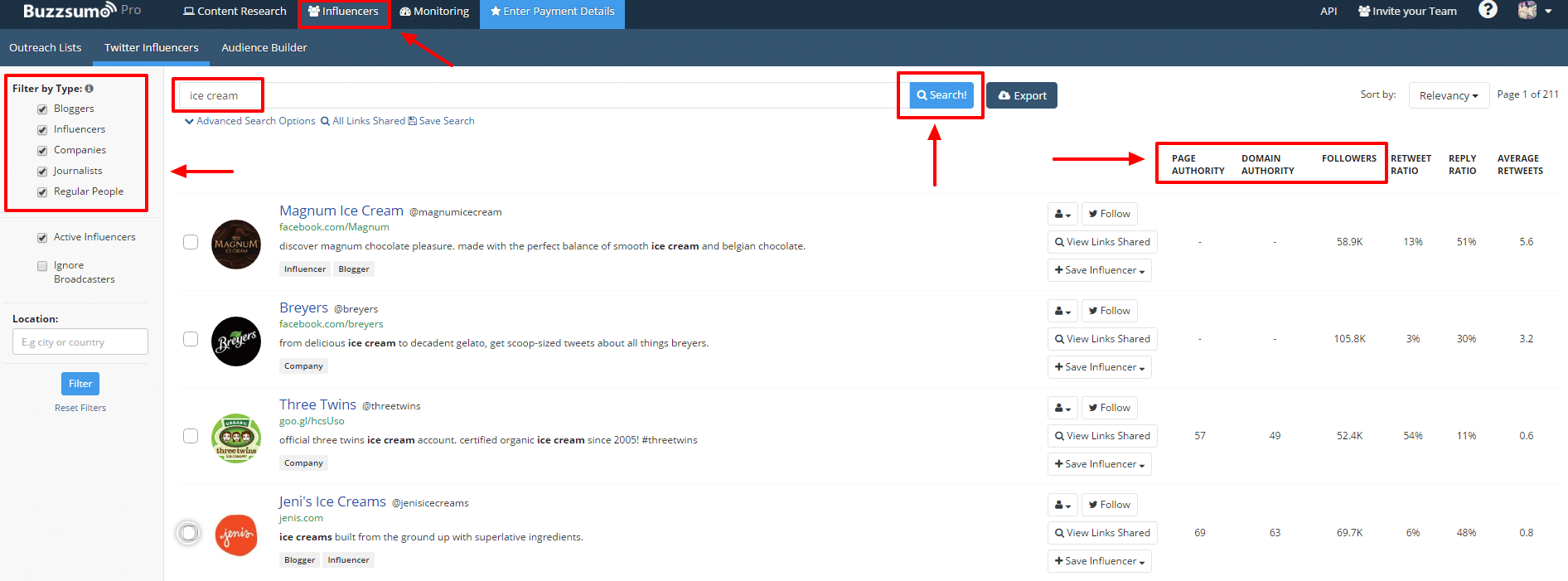The image size is (1568, 581).
Task: Click Invite your Team
Action: (1407, 12)
